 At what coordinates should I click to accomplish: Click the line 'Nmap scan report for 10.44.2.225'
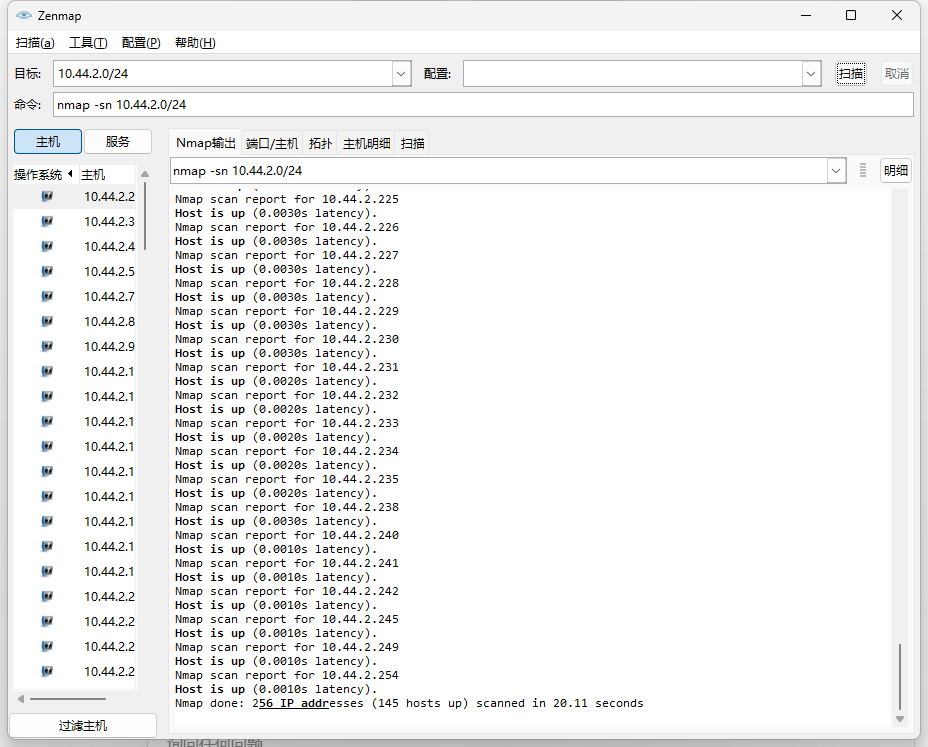(x=287, y=199)
